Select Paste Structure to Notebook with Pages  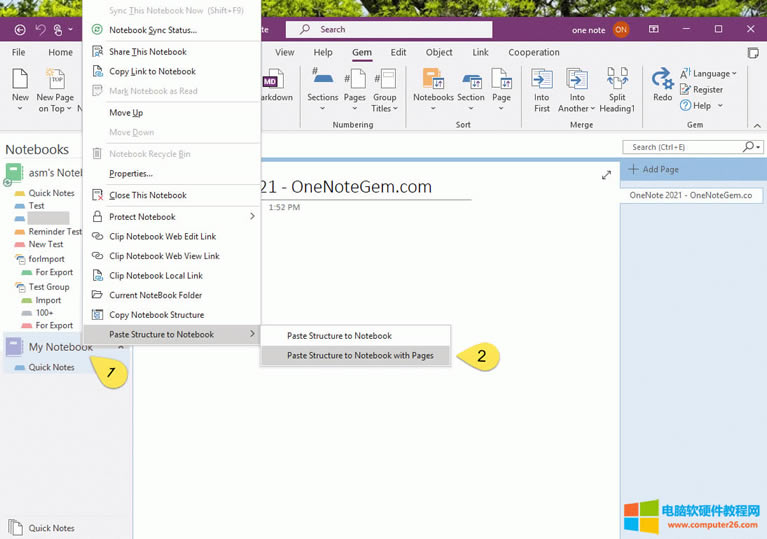[355, 356]
